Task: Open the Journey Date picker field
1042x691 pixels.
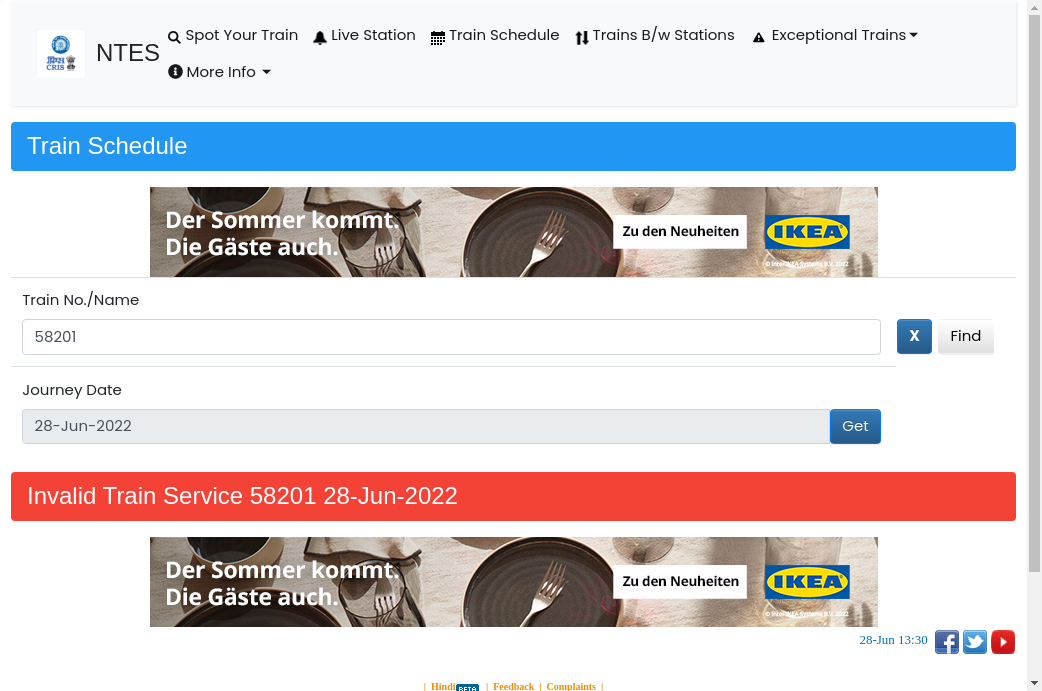Action: coord(426,426)
